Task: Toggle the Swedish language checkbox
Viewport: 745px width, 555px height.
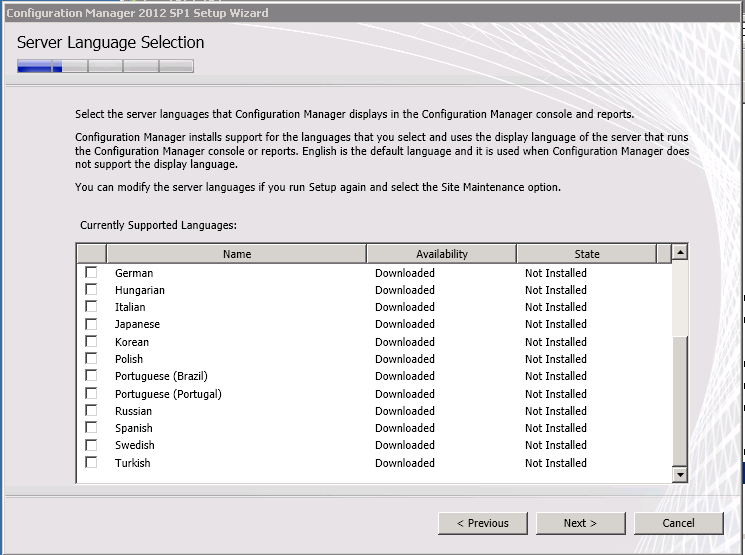Action: [92, 445]
